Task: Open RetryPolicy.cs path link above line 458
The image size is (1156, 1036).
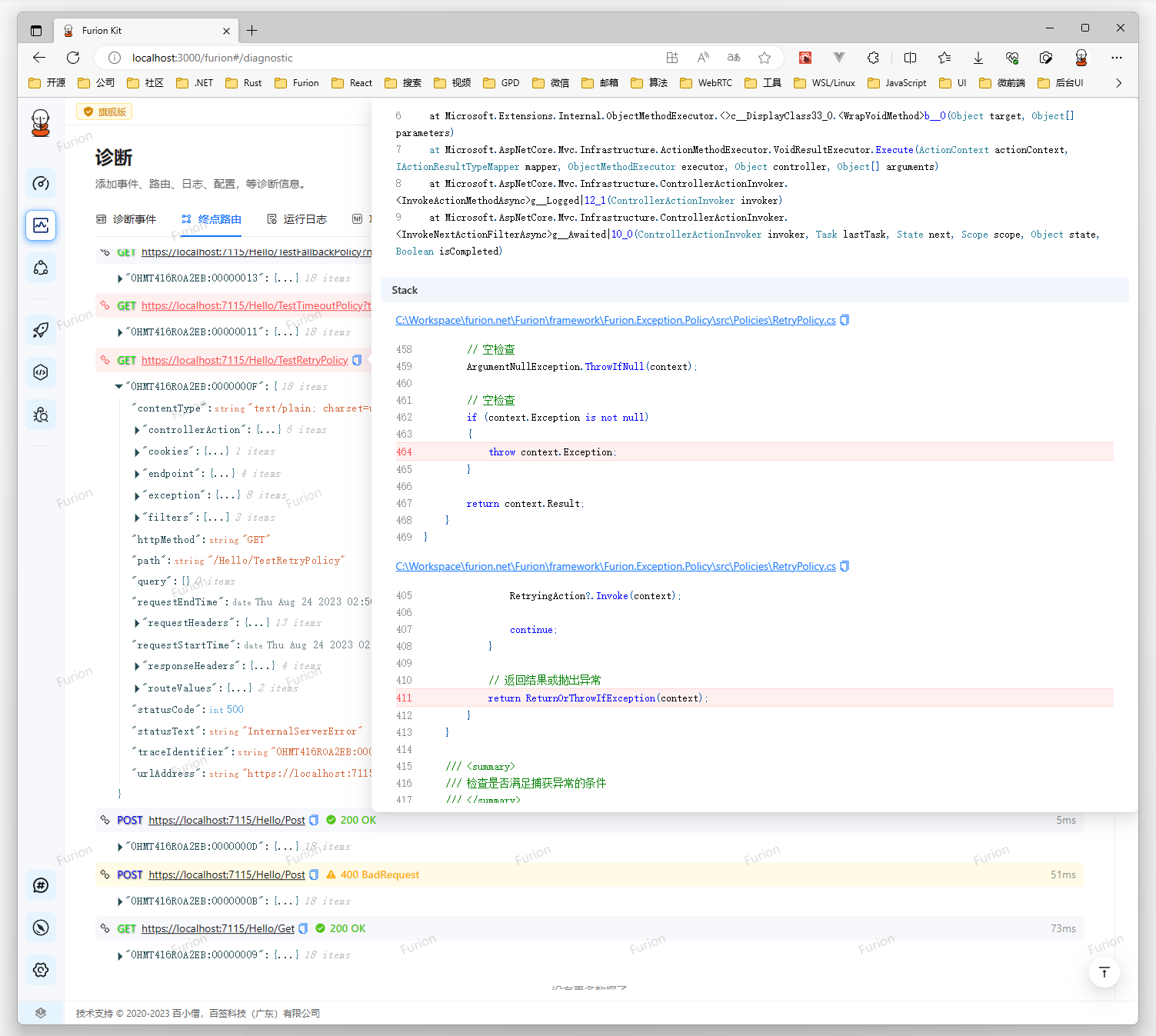Action: point(615,320)
